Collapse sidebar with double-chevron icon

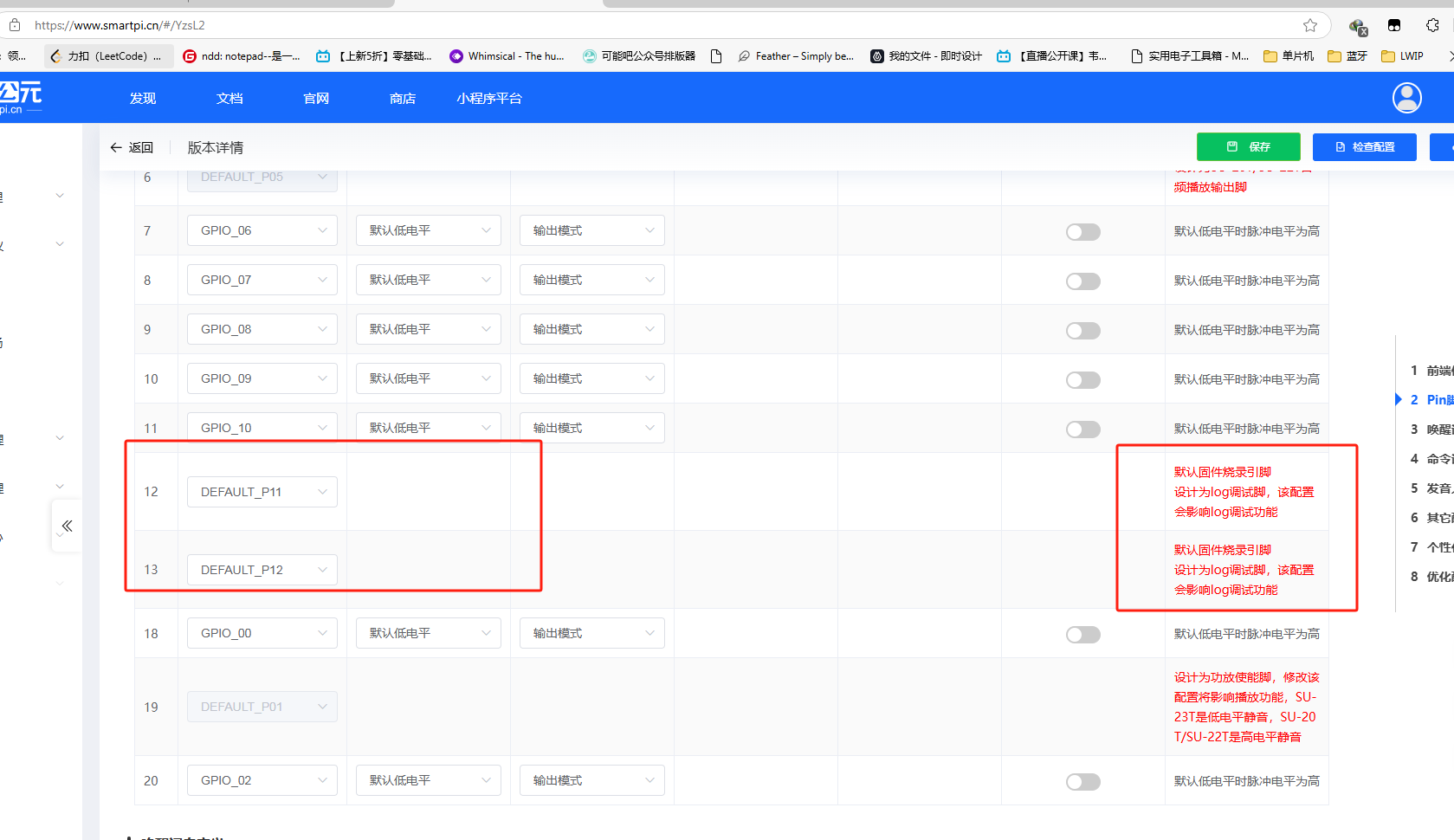pyautogui.click(x=67, y=526)
